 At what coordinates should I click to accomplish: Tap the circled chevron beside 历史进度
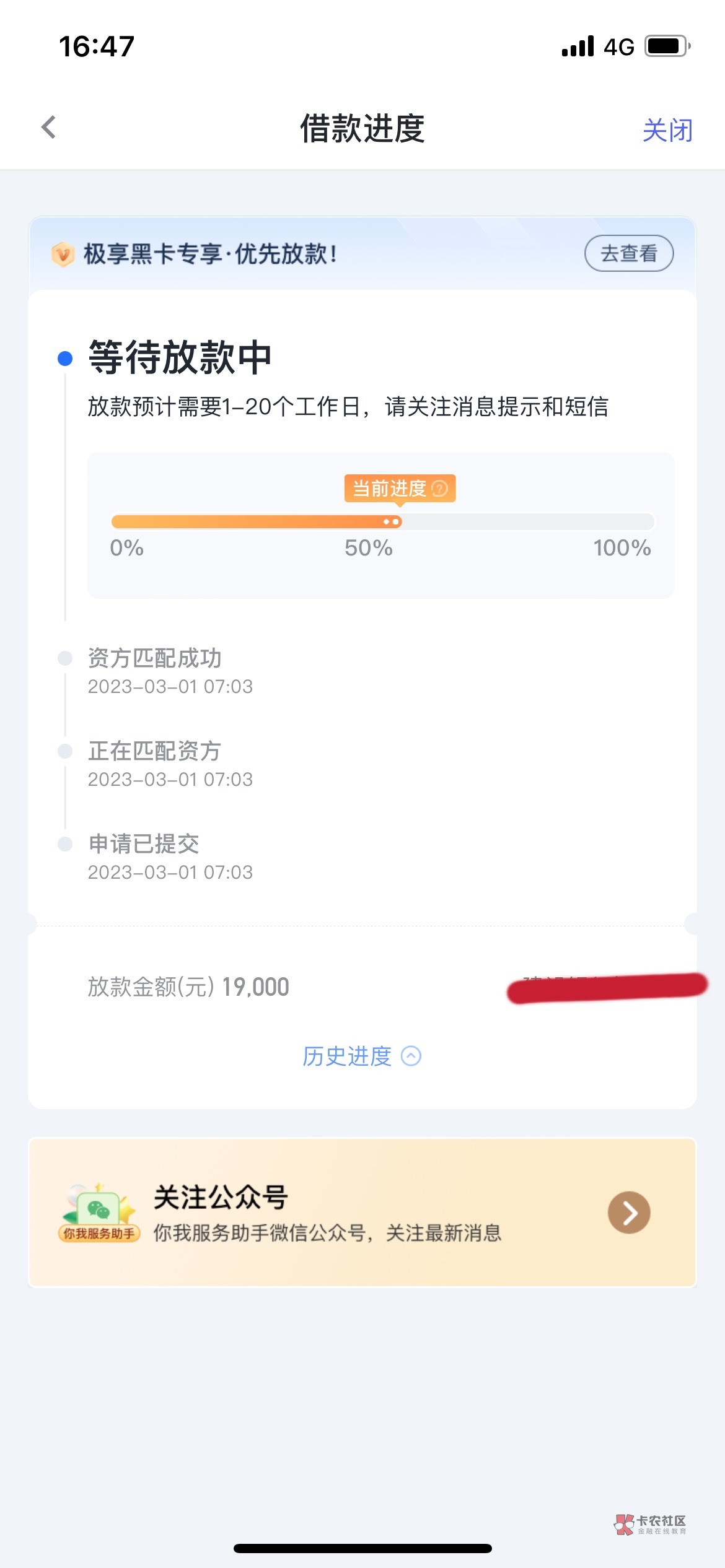click(411, 1056)
